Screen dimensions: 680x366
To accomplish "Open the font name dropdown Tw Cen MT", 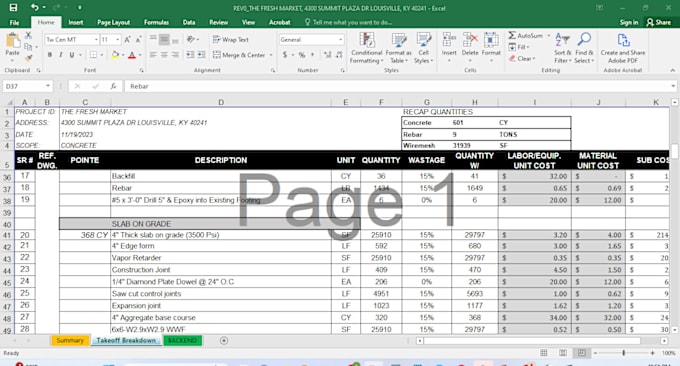I will click(96, 39).
